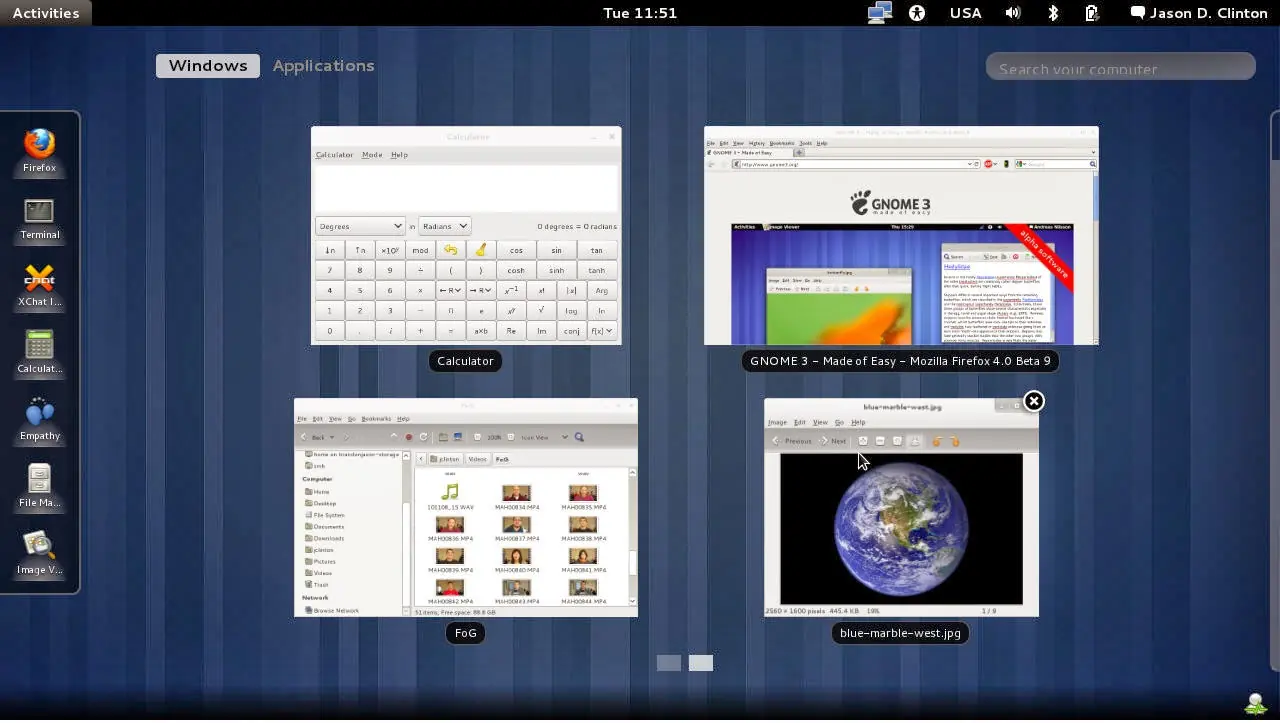Select the 101108_15.WAV audio file
1280x723 pixels.
[450, 497]
